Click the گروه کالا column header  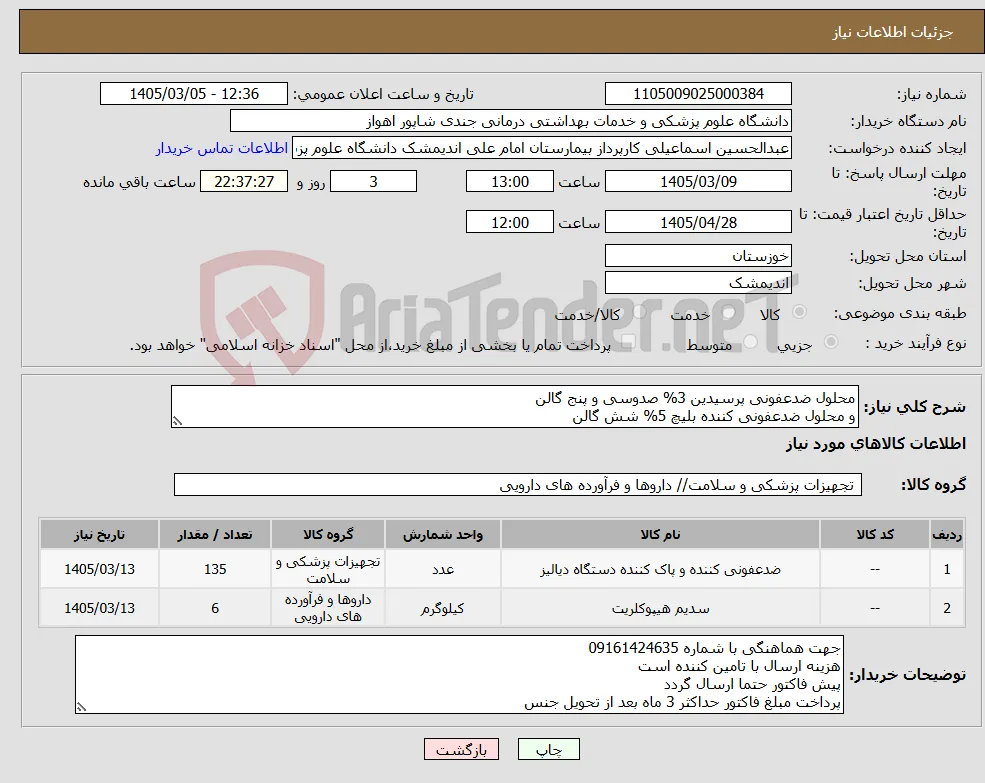[x=328, y=534]
